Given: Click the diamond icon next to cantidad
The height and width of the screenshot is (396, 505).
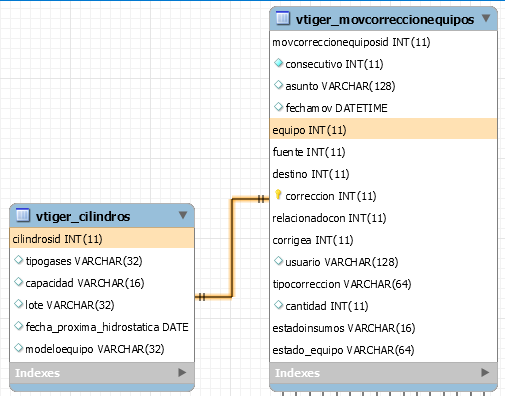Looking at the screenshot, I should coord(278,305).
